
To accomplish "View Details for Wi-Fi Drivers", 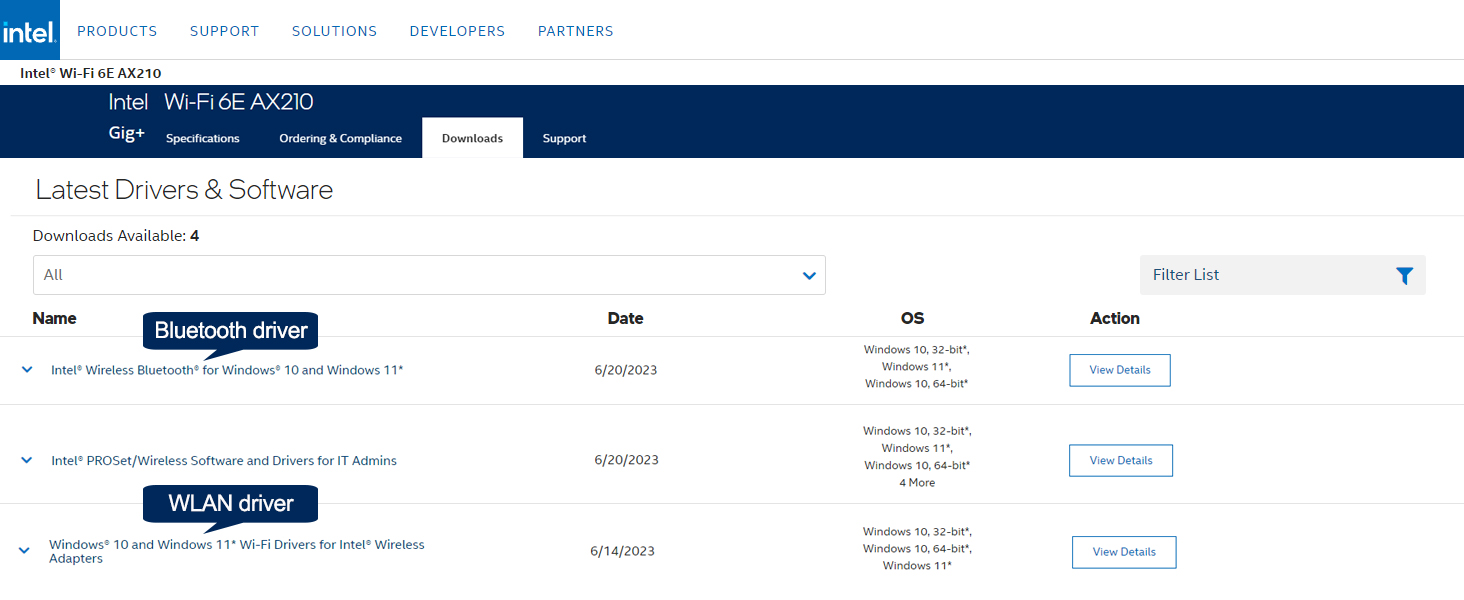I will 1123,552.
